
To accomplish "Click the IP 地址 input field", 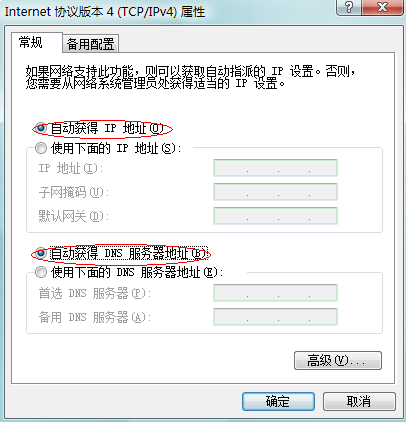I will click(275, 168).
